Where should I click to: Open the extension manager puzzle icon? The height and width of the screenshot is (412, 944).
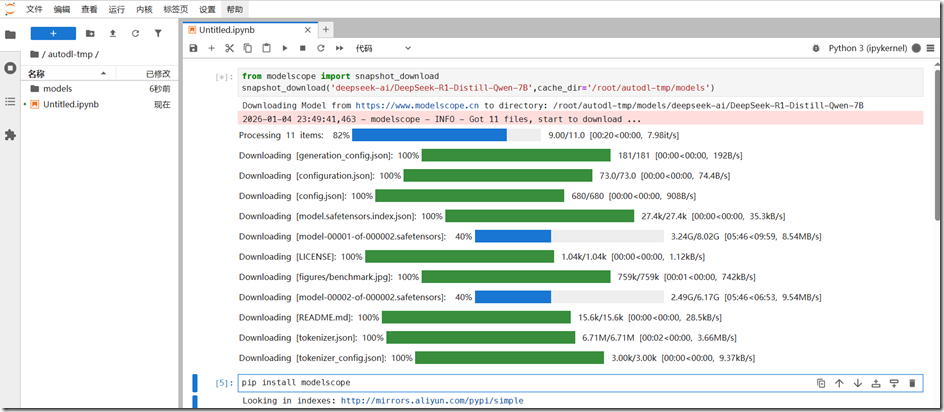pyautogui.click(x=10, y=136)
